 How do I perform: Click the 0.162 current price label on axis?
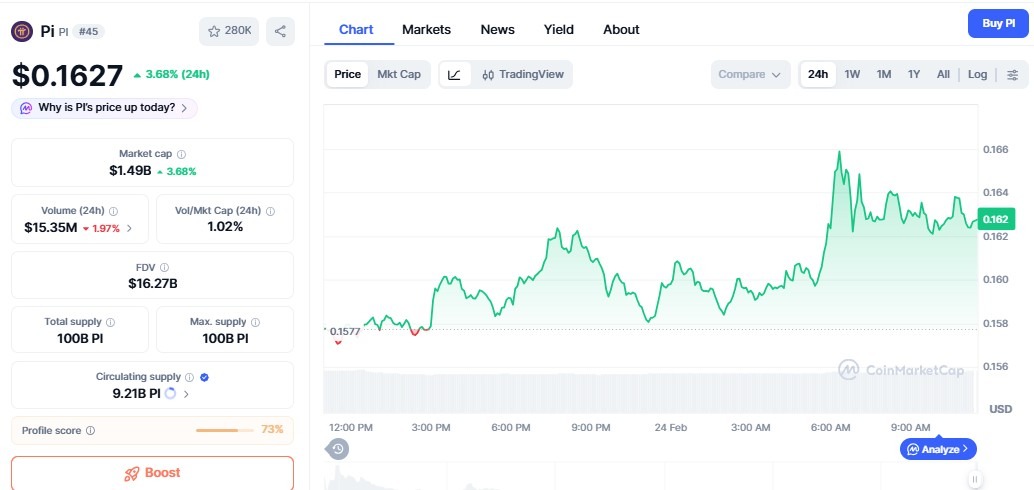[996, 219]
